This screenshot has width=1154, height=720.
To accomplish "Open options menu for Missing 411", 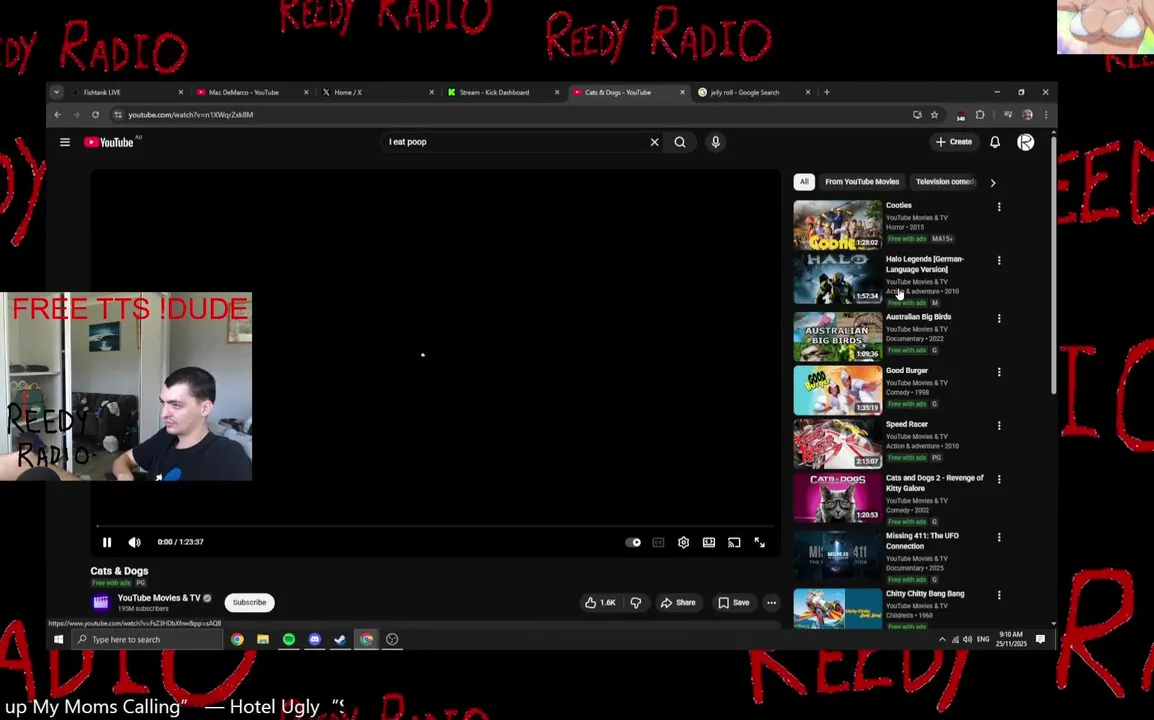I will pyautogui.click(x=999, y=537).
